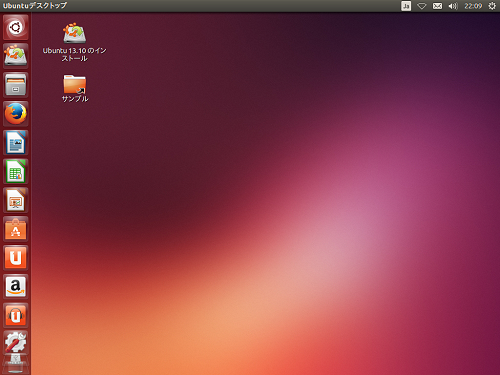Open LibreOffice Calc spreadsheet
Screen dimensions: 500x375
tap(15, 171)
